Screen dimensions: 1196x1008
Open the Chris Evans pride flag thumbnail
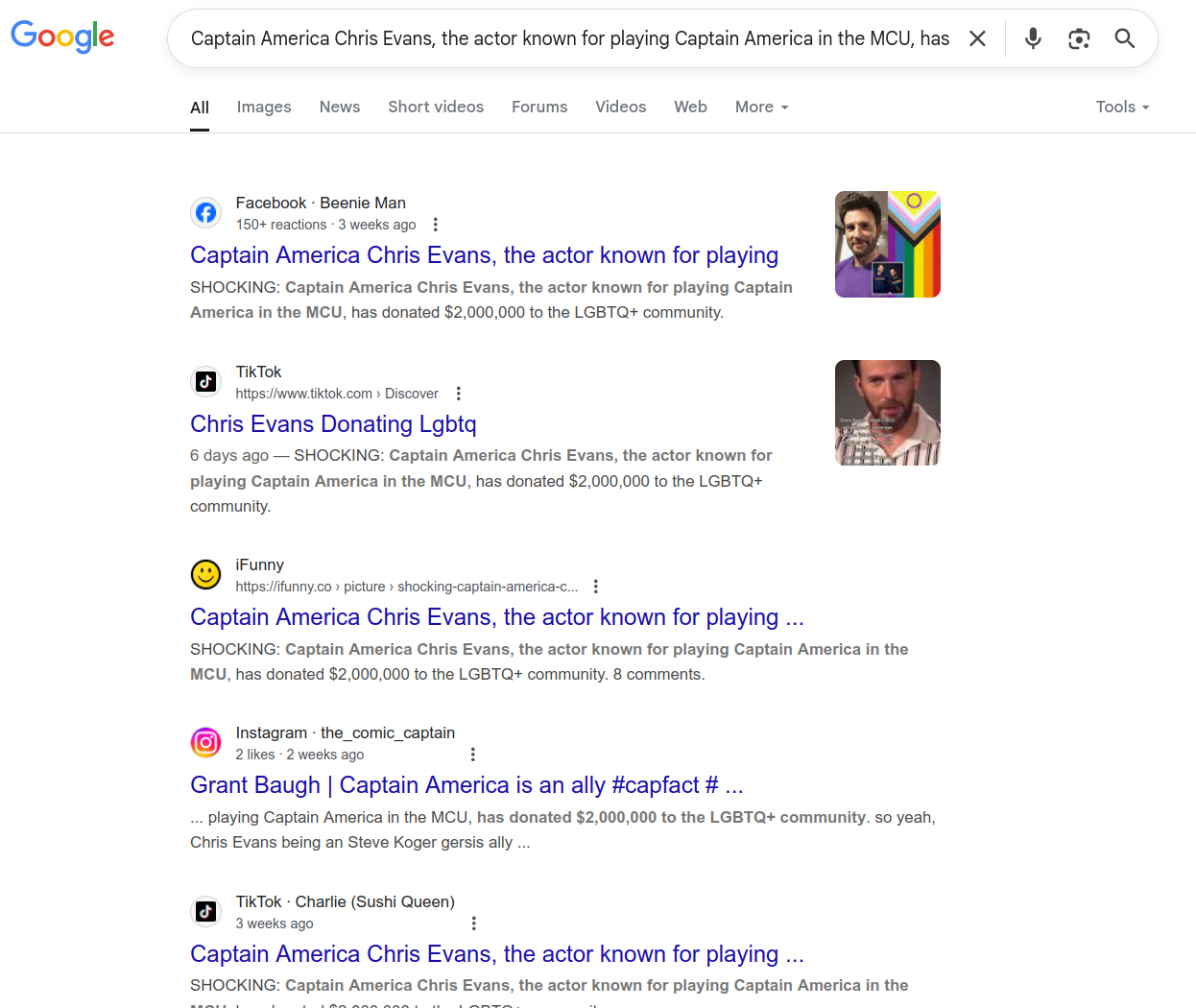888,244
